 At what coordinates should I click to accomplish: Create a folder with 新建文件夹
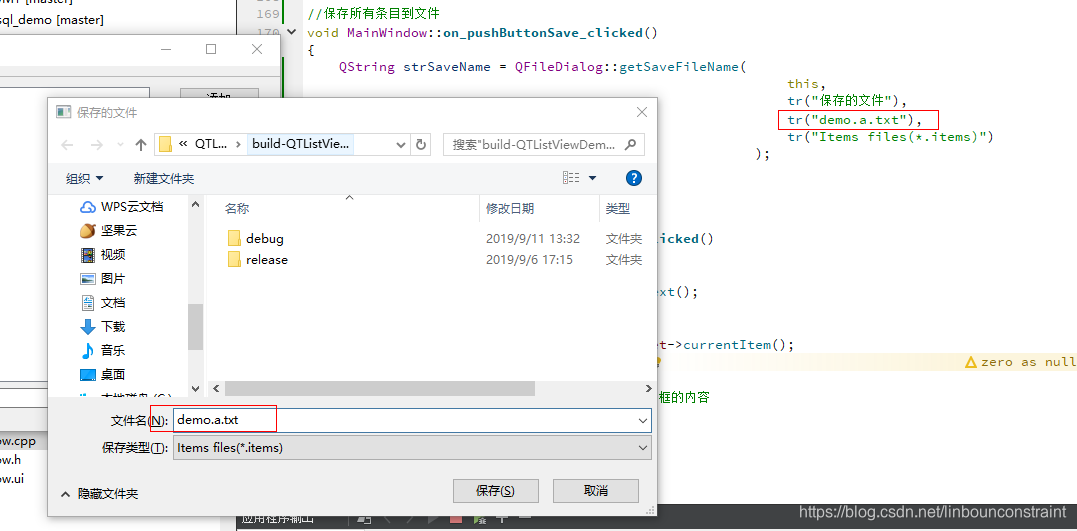[x=163, y=179]
